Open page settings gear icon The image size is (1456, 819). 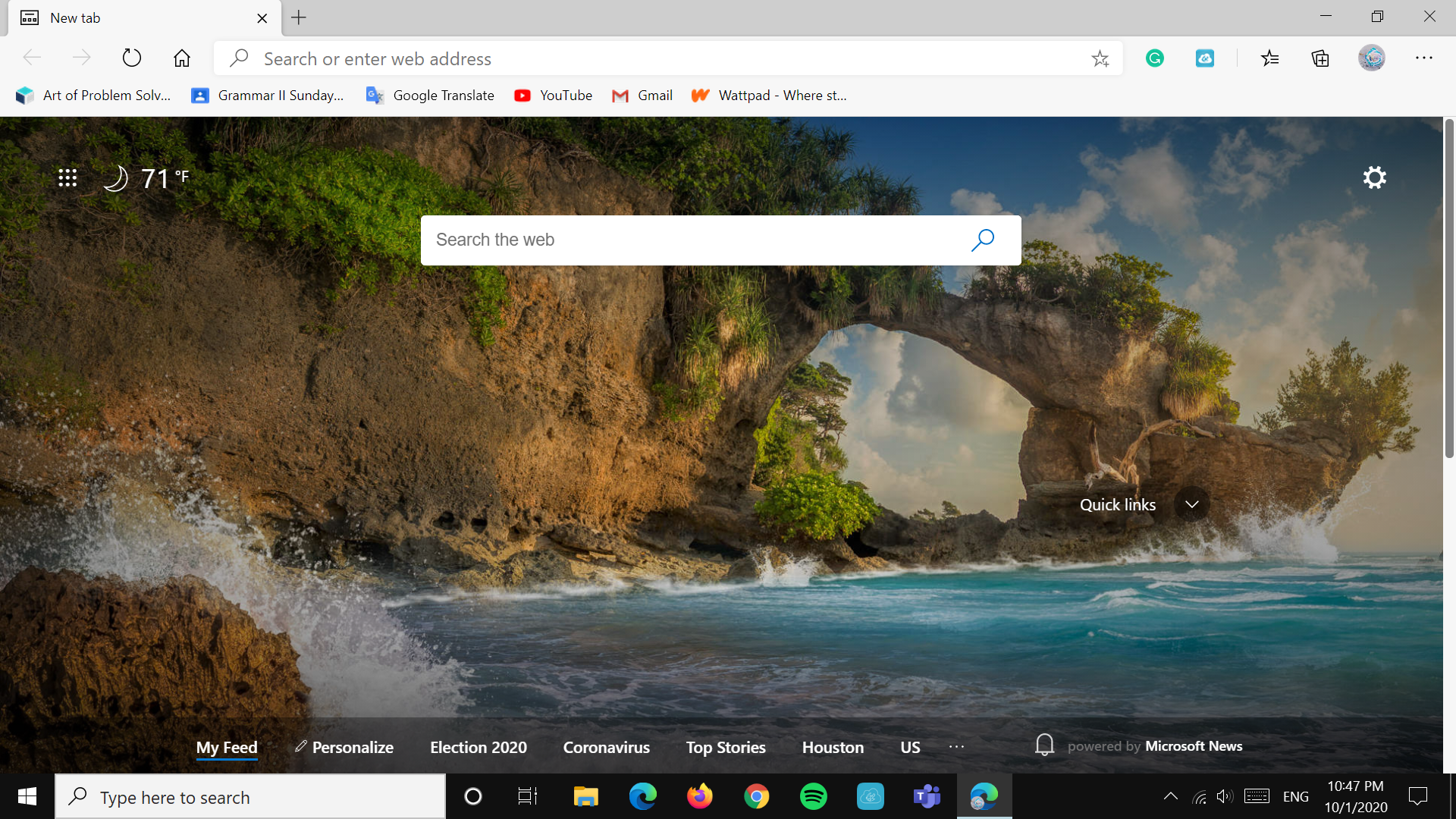point(1374,177)
